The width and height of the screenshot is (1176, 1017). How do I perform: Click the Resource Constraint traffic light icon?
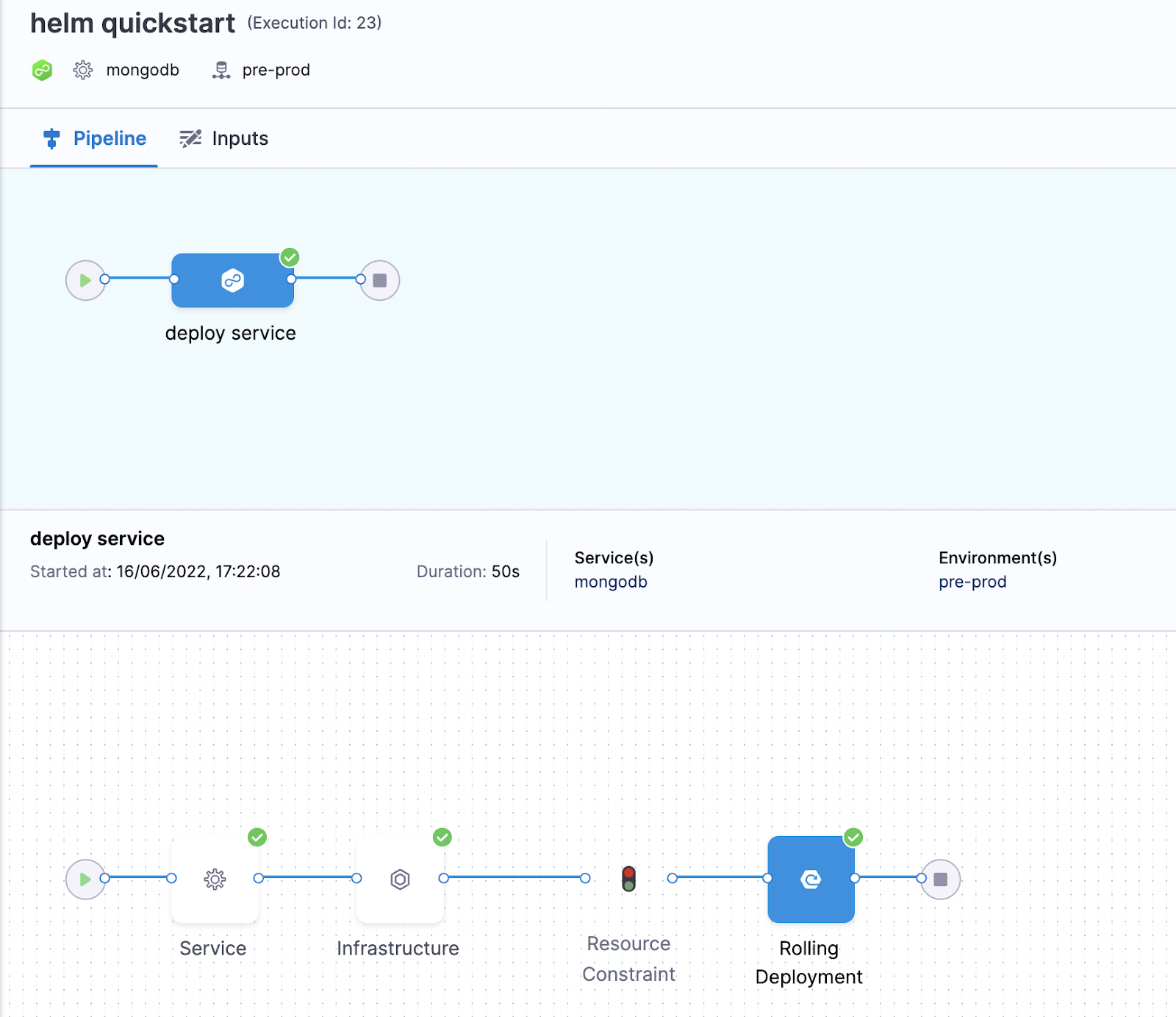628,879
